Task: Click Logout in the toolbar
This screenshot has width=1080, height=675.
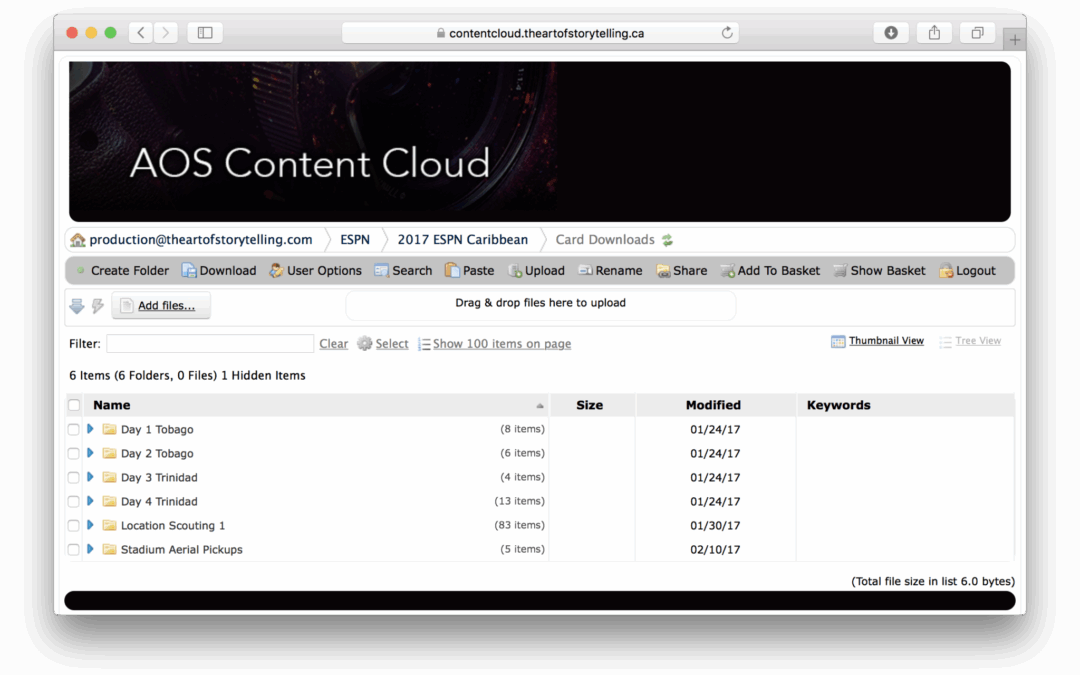Action: pyautogui.click(x=968, y=271)
